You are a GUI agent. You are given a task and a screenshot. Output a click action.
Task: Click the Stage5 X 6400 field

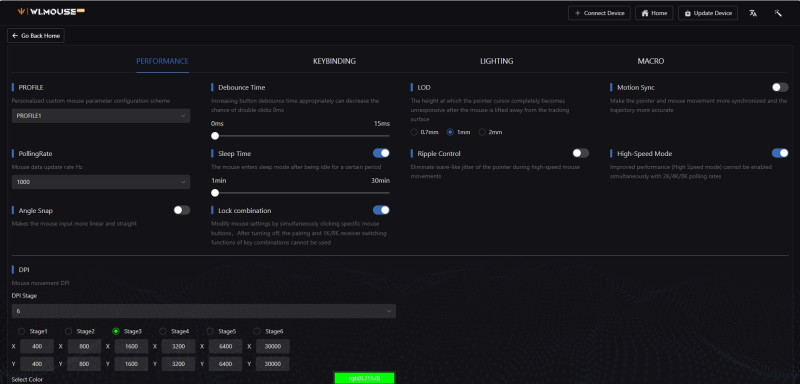click(226, 347)
